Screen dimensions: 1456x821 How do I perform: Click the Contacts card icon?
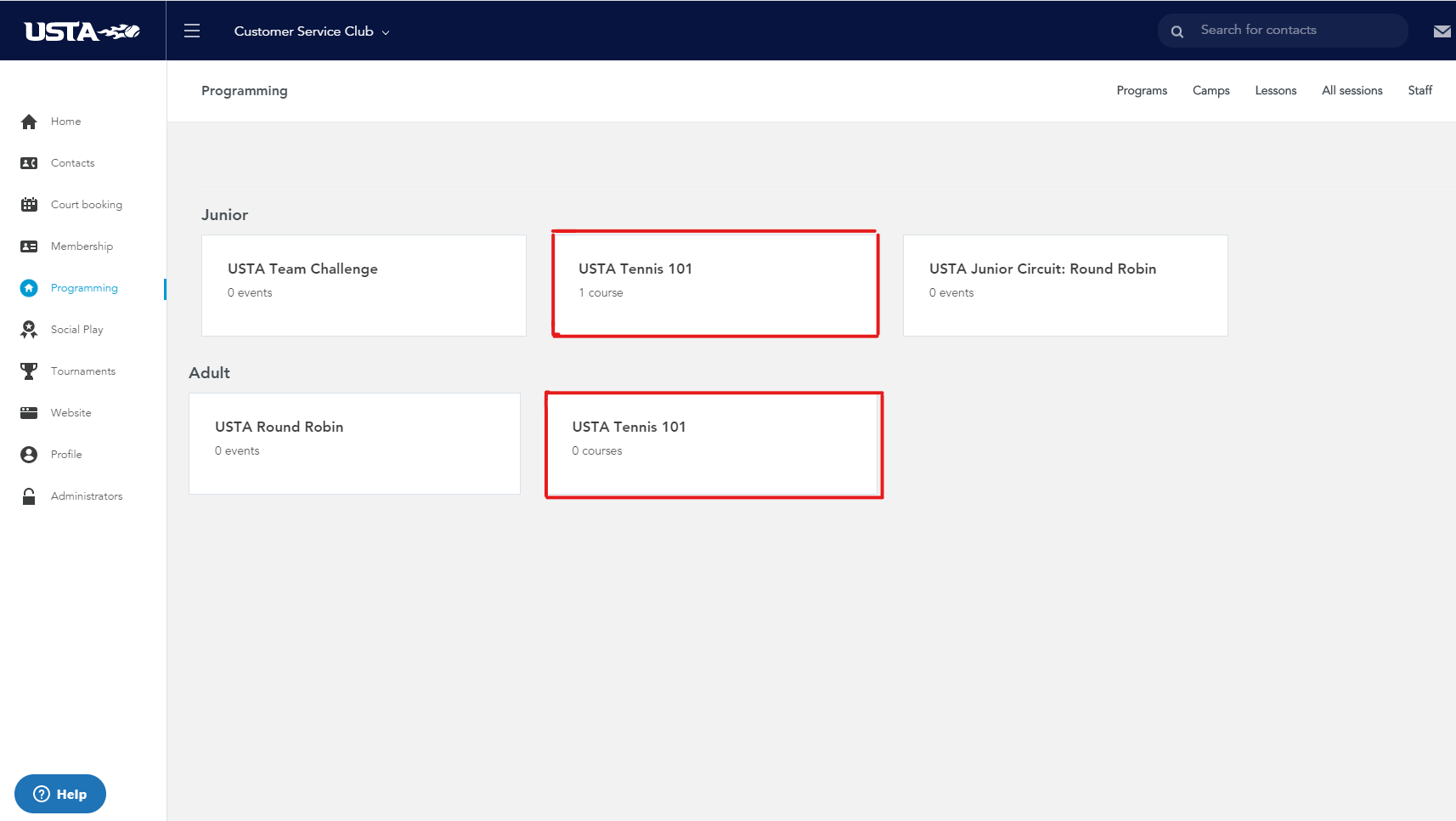pos(29,163)
